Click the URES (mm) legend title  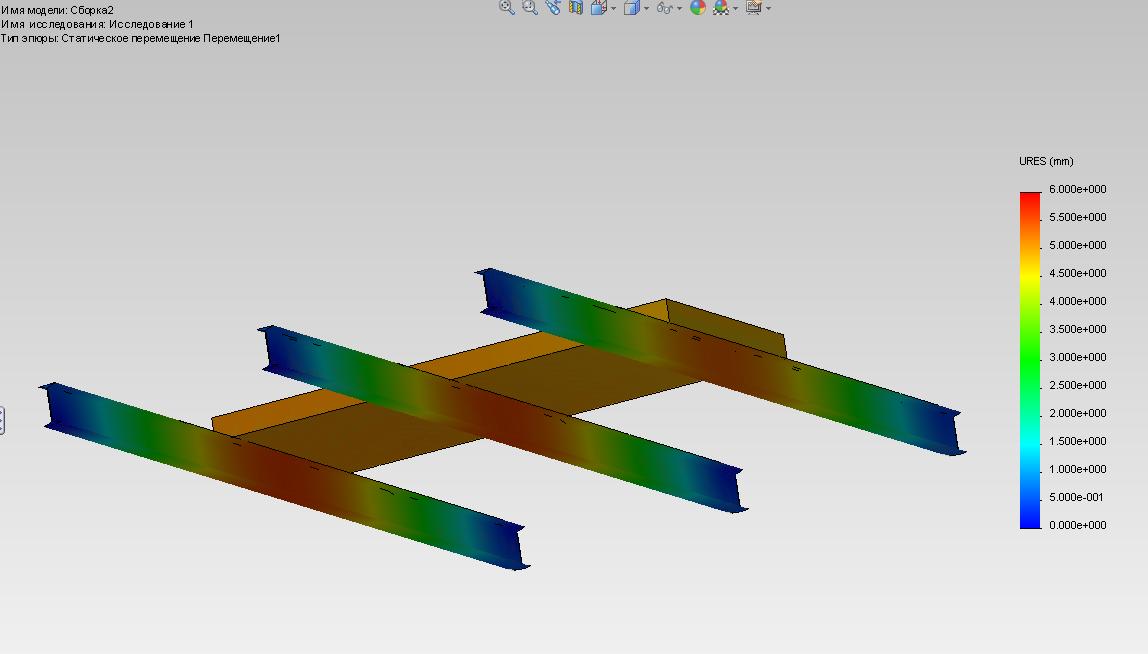tap(1046, 161)
